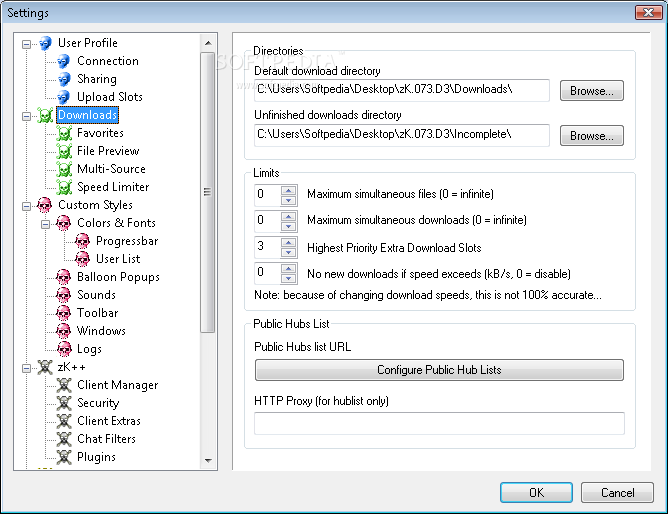Viewport: 668px width, 514px height.
Task: Select Multi-Source in the tree
Action: point(111,169)
